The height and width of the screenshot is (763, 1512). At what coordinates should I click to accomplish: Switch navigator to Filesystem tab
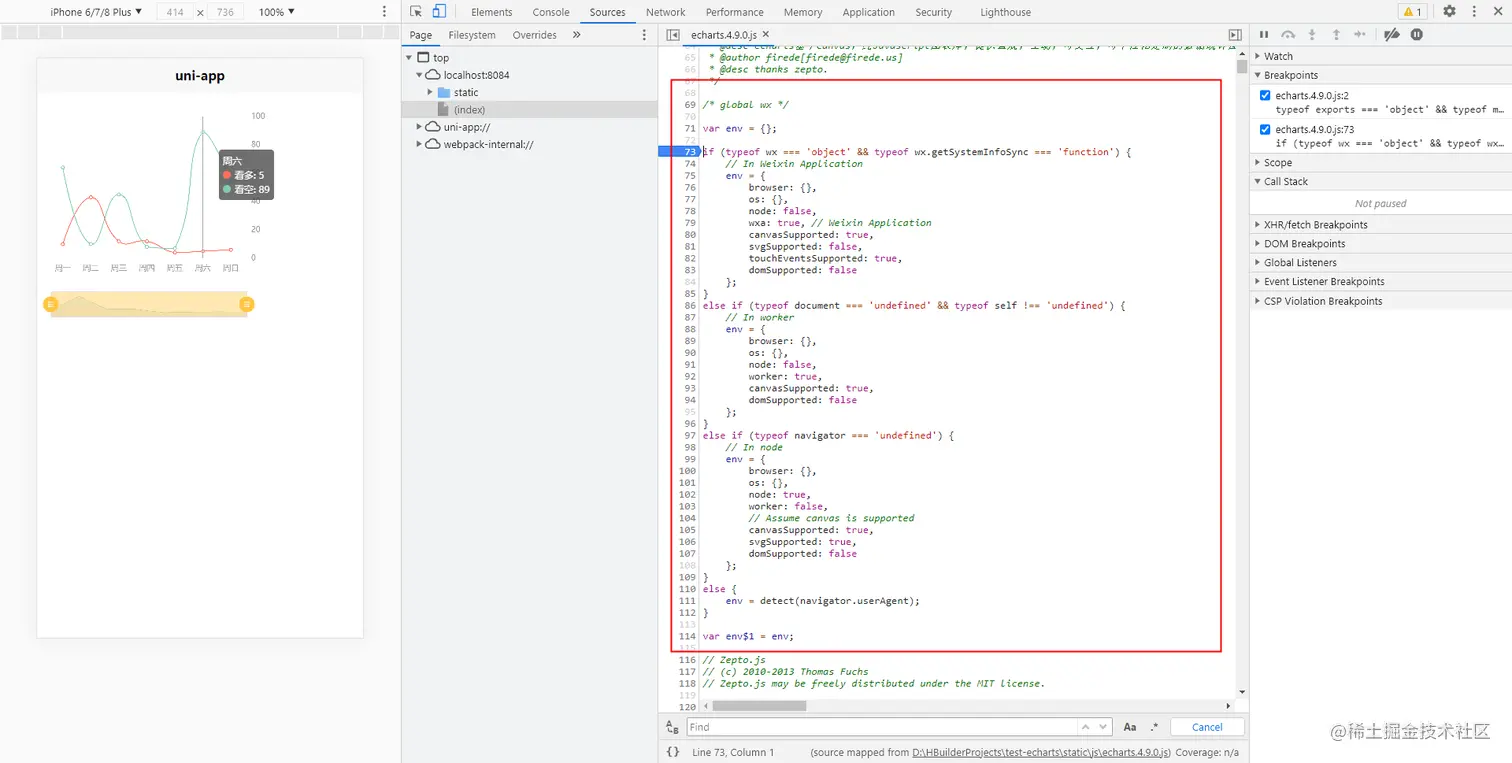point(472,35)
